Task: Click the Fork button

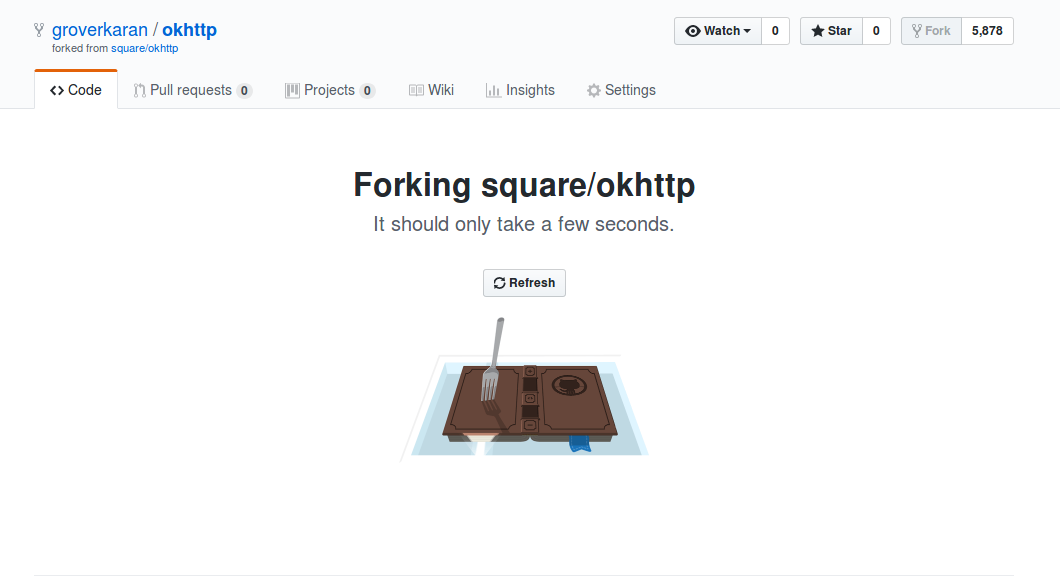Action: pos(930,30)
